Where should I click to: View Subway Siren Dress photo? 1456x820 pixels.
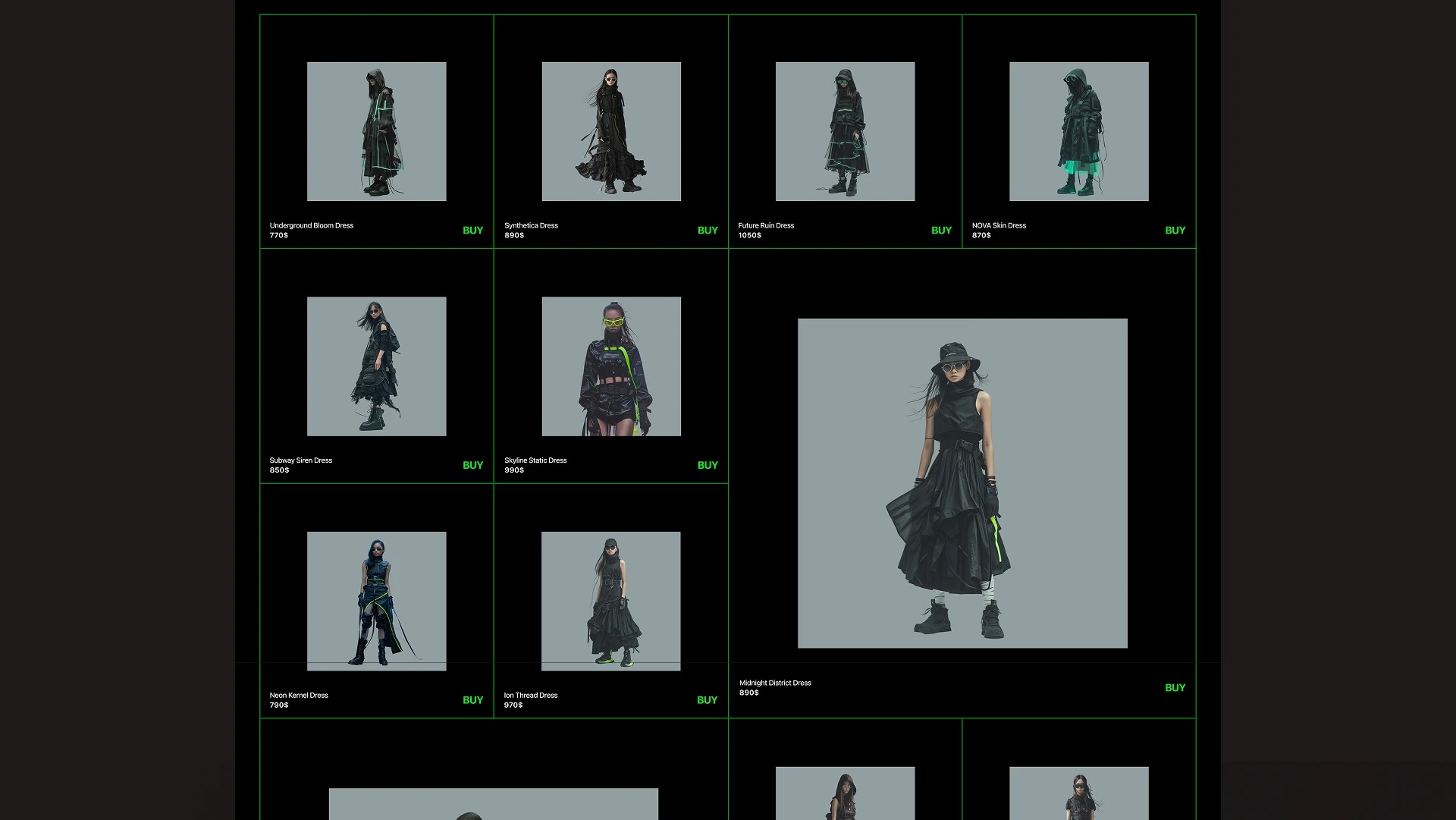pyautogui.click(x=376, y=366)
